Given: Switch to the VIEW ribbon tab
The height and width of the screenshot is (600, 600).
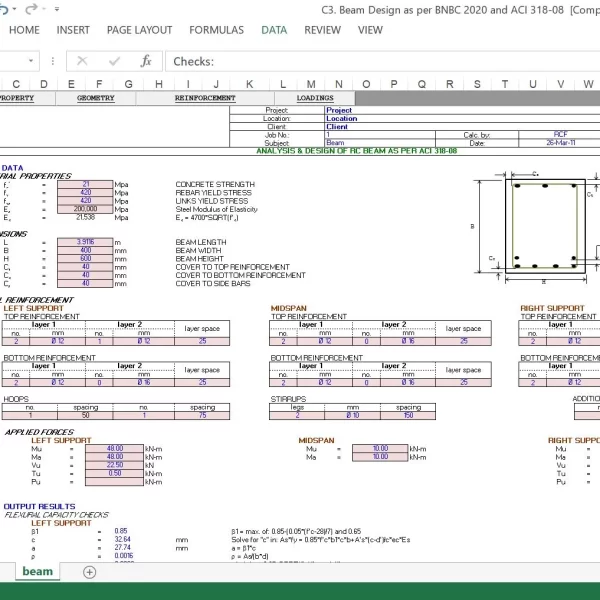Looking at the screenshot, I should pos(370,30).
